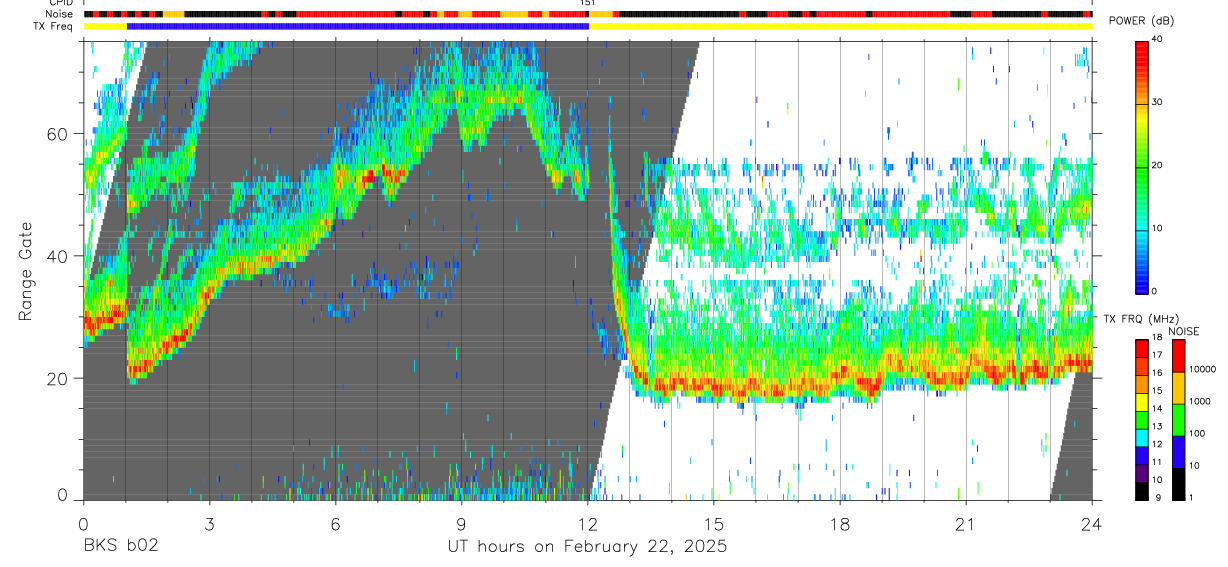Image resolution: width=1228 pixels, height=567 pixels.
Task: Click the blue 11–12 MHz TX FRQ segment
Action: coord(1140,455)
